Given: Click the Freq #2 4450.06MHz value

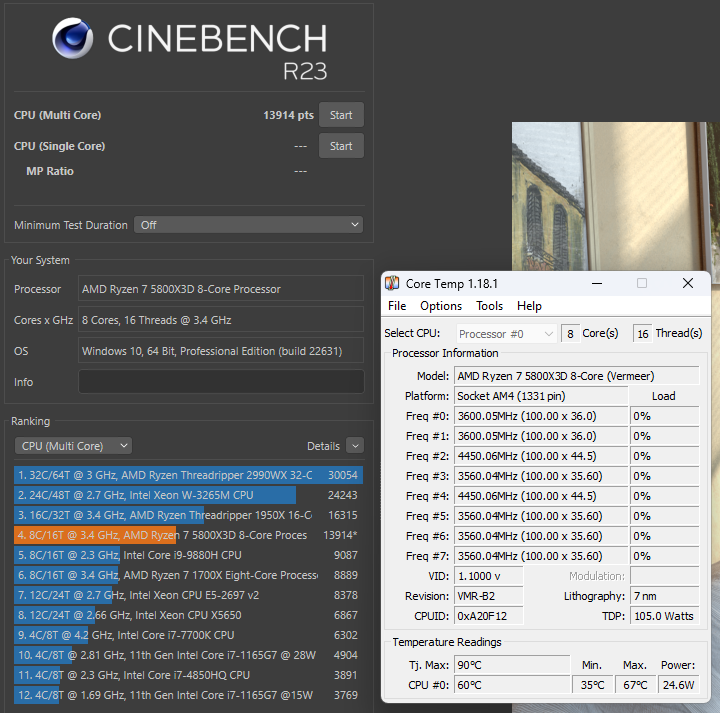Looking at the screenshot, I should (540, 456).
